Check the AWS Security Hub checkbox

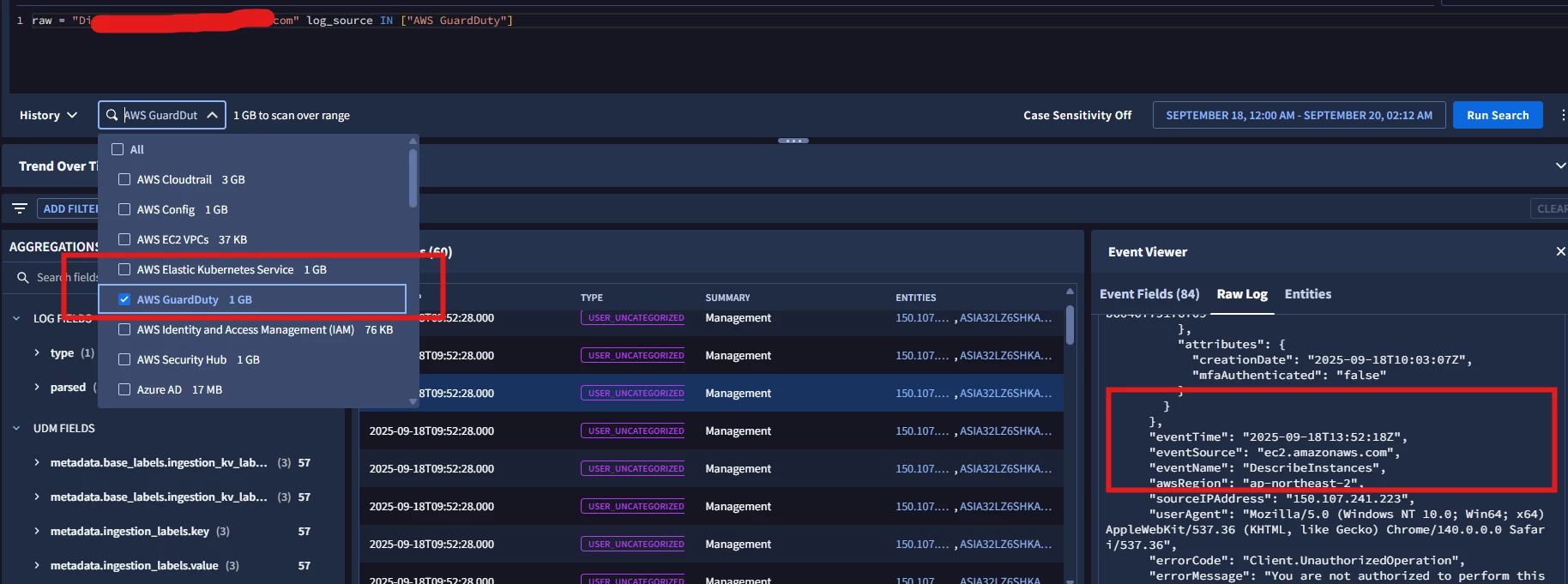point(124,359)
